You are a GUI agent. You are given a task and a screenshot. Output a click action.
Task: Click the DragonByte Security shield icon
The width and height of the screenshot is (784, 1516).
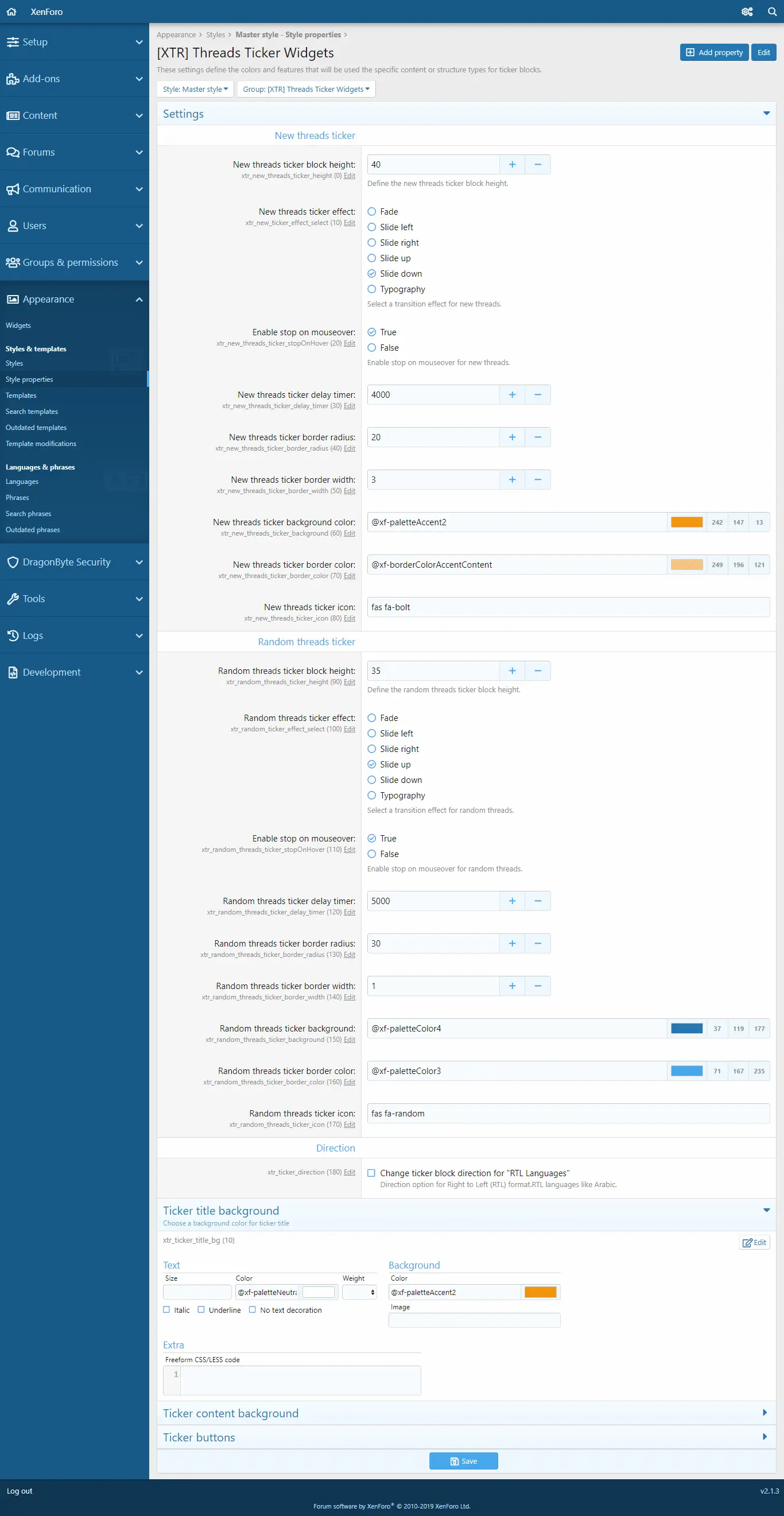[x=13, y=562]
